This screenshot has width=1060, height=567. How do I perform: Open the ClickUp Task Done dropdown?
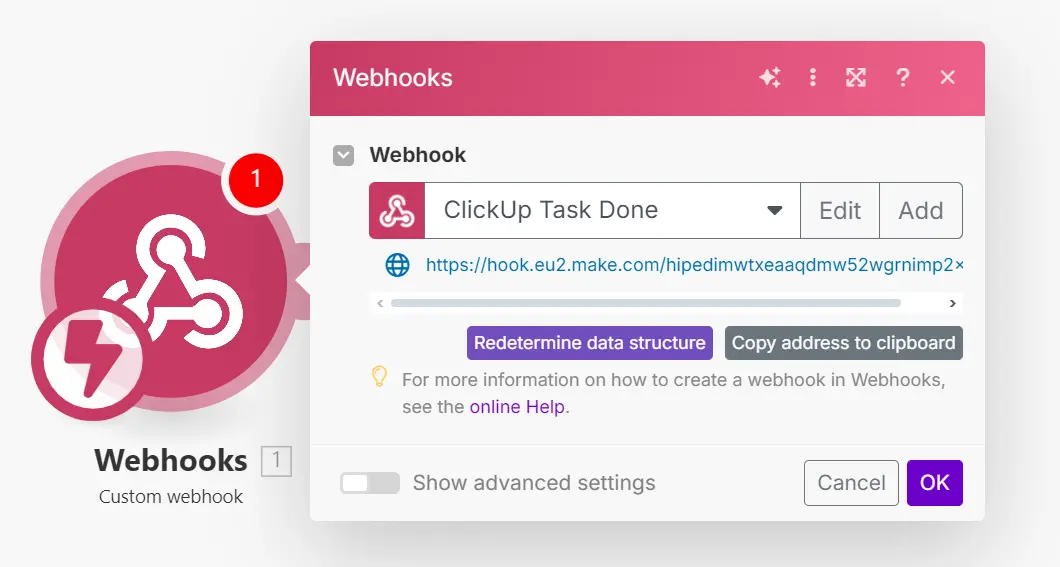pyautogui.click(x=612, y=210)
